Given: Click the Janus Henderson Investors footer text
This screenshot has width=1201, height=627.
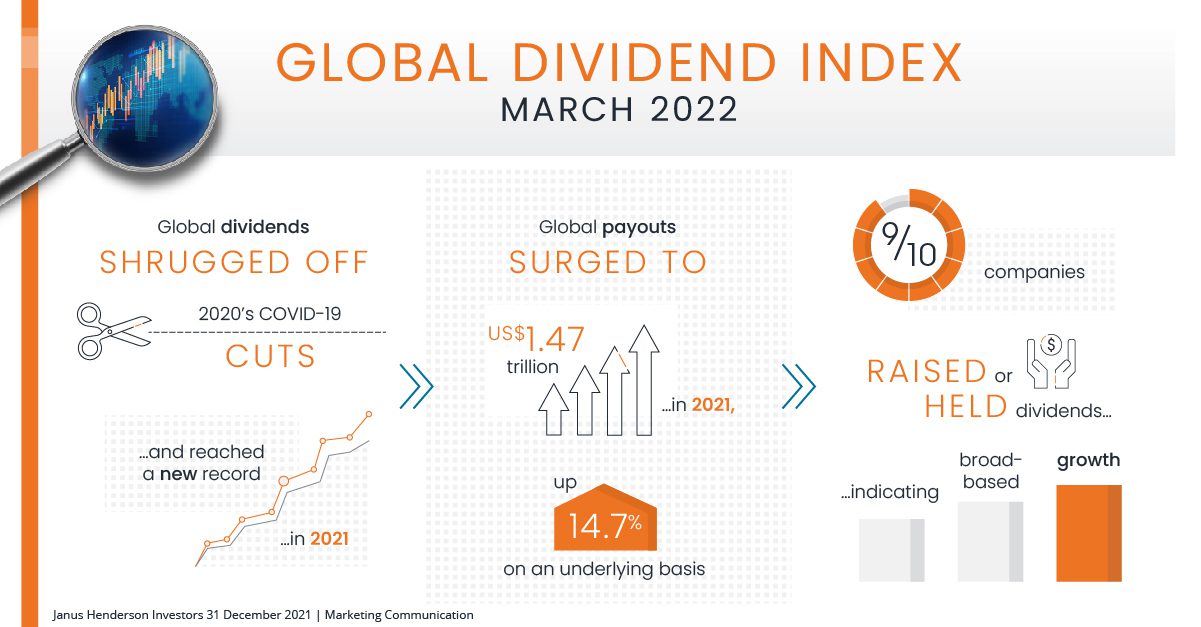Looking at the screenshot, I should point(263,616).
